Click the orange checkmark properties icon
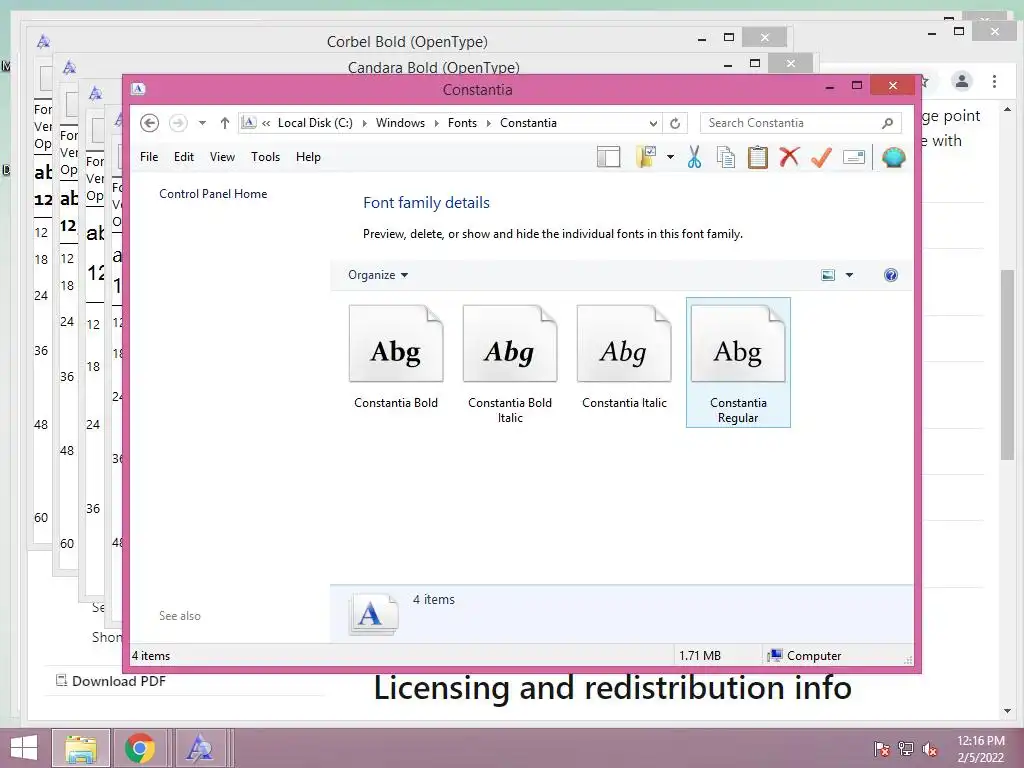This screenshot has height=768, width=1024. 822,157
